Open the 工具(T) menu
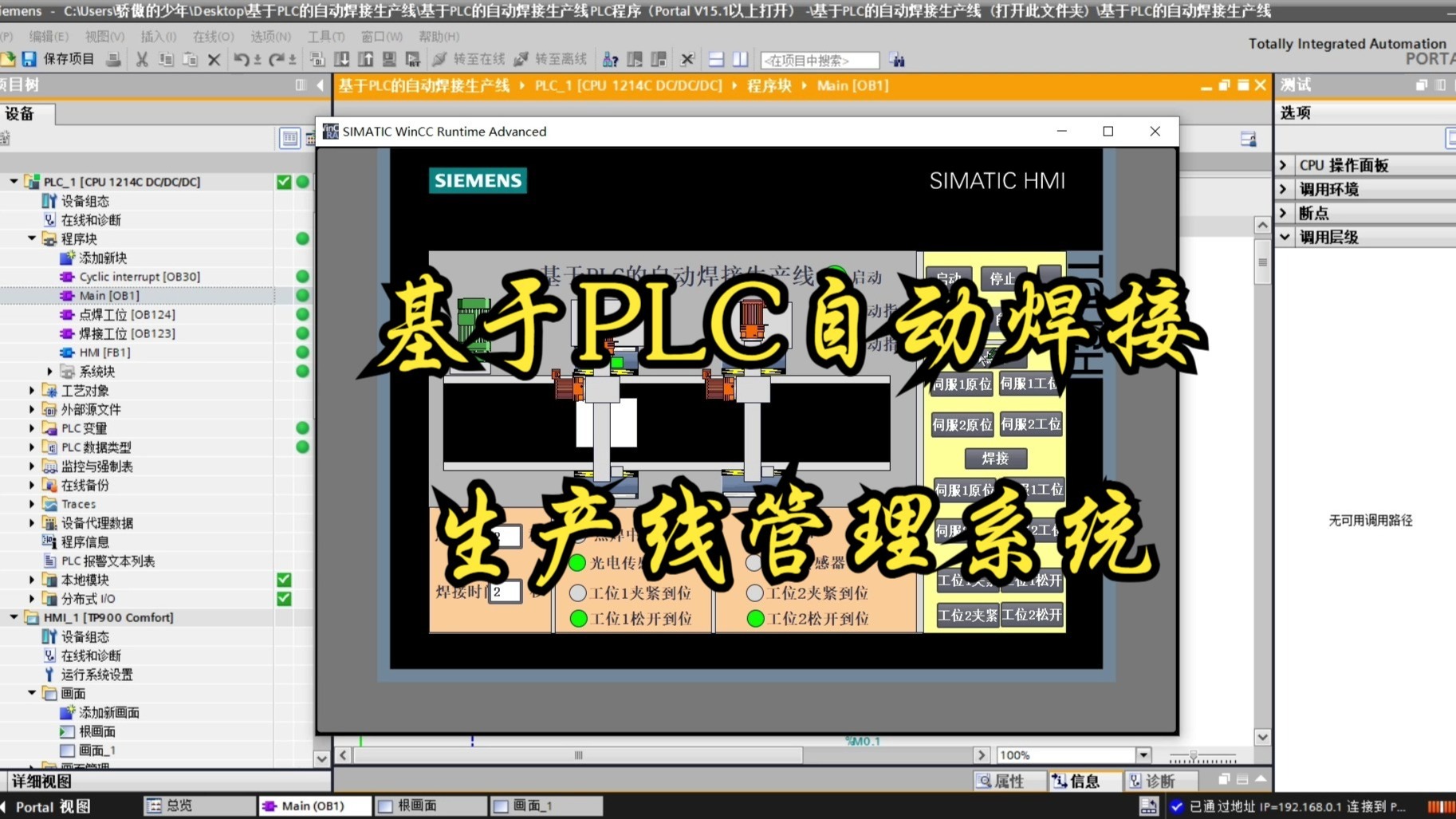 (325, 36)
